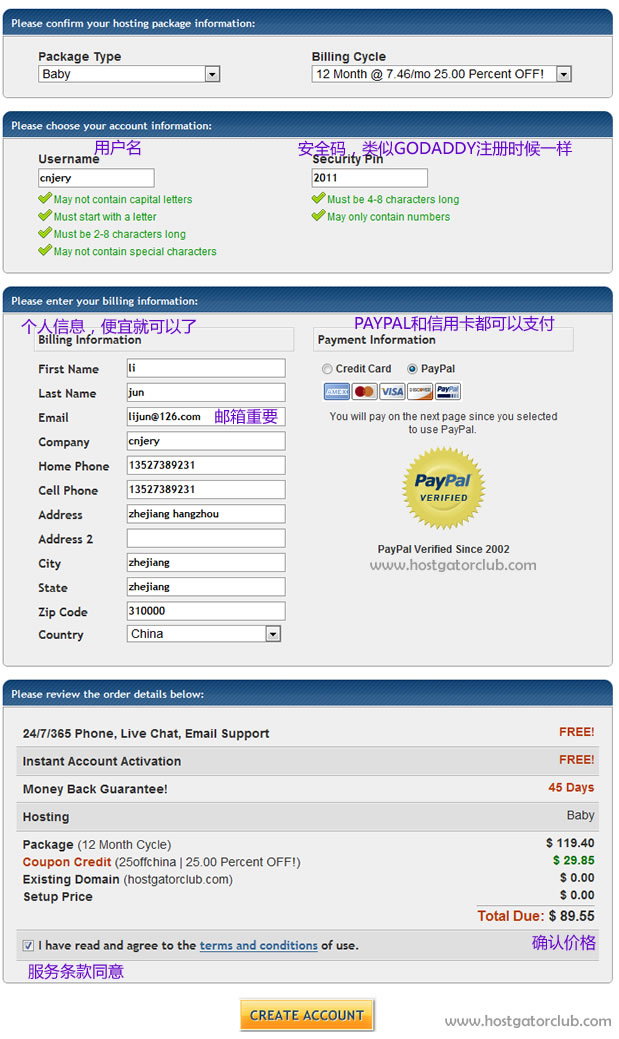Open the Billing Cycle dropdown

[441, 74]
